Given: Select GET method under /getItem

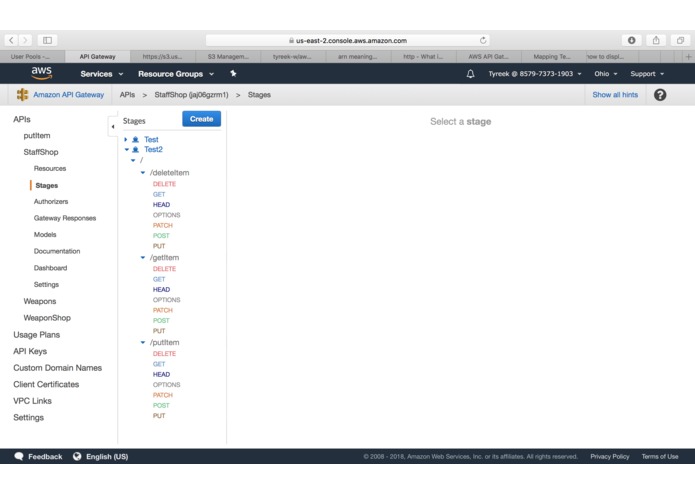Looking at the screenshot, I should pyautogui.click(x=159, y=279).
